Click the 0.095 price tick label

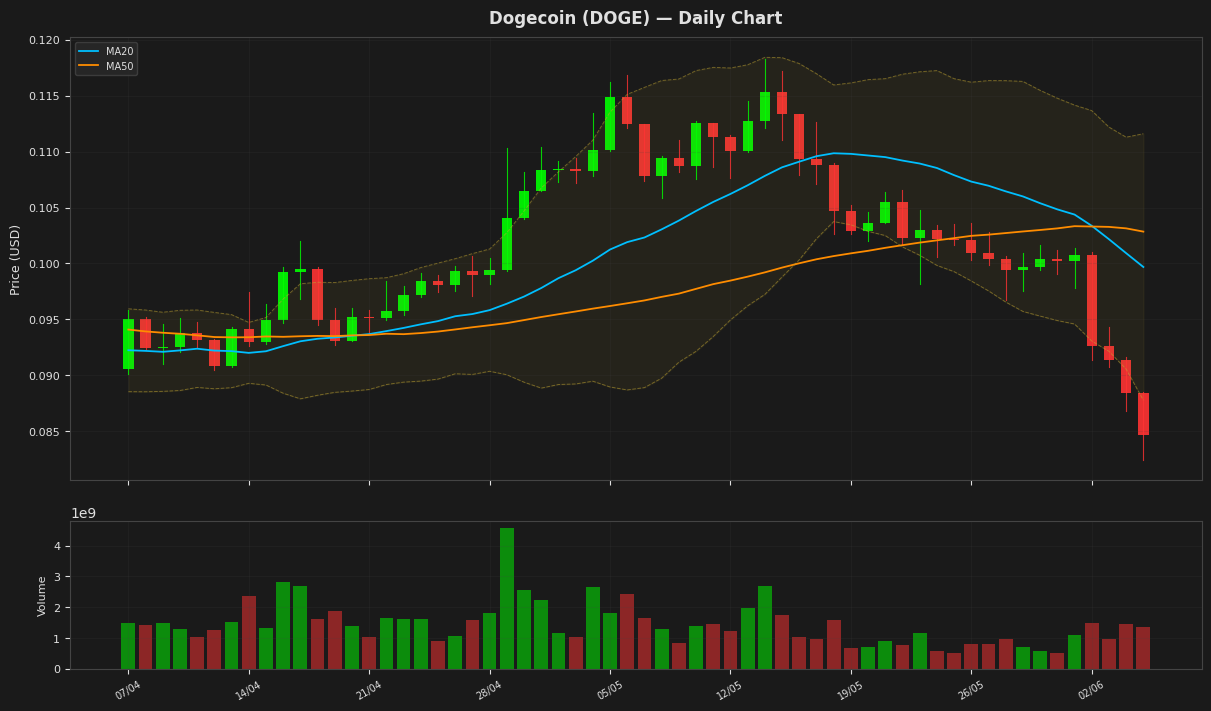[x=45, y=320]
